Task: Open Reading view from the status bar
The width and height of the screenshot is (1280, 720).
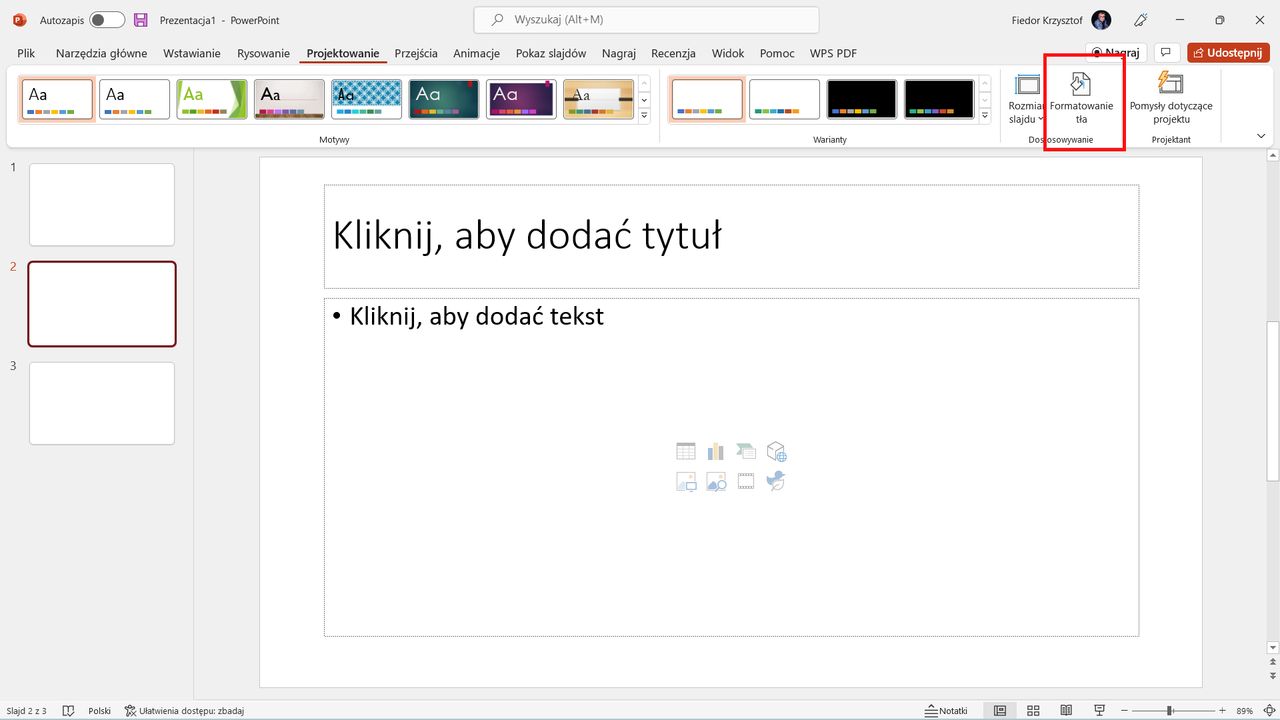Action: 1066,710
